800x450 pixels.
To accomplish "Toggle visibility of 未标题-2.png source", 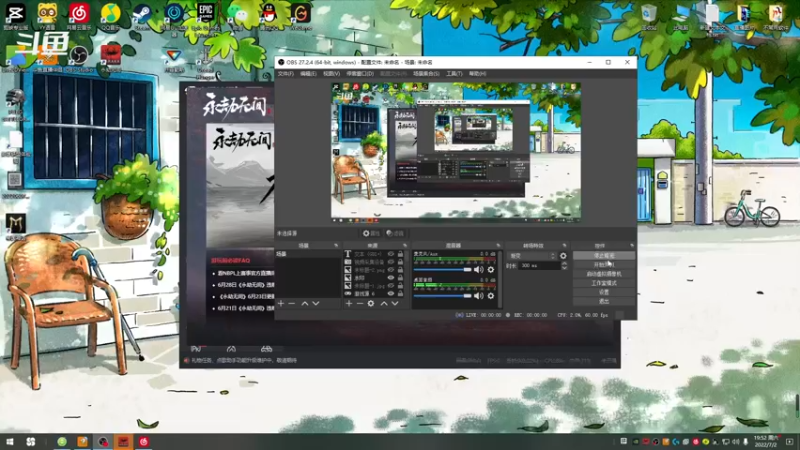I will 391,270.
